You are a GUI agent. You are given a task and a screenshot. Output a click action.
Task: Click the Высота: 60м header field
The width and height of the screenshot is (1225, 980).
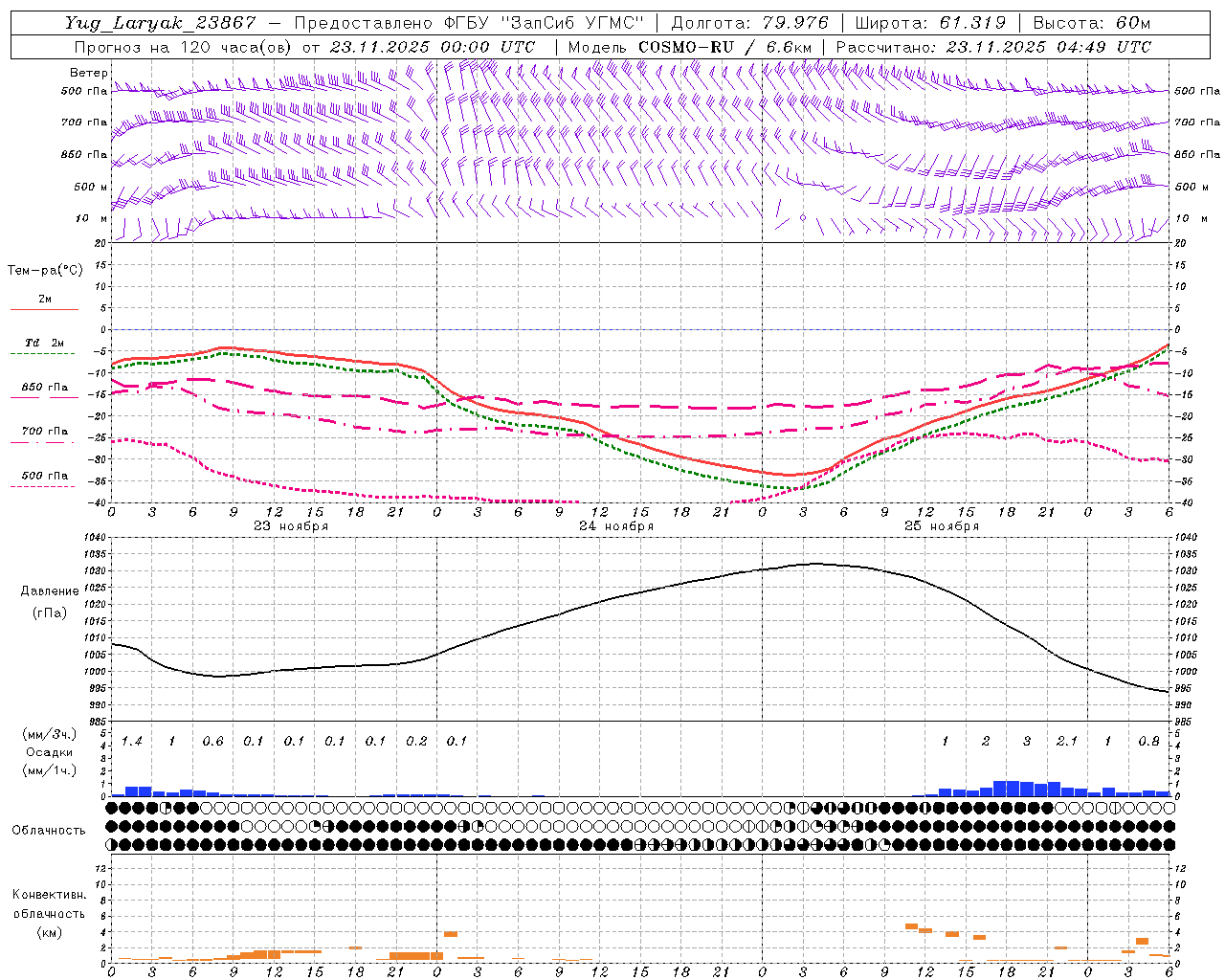click(1090, 23)
